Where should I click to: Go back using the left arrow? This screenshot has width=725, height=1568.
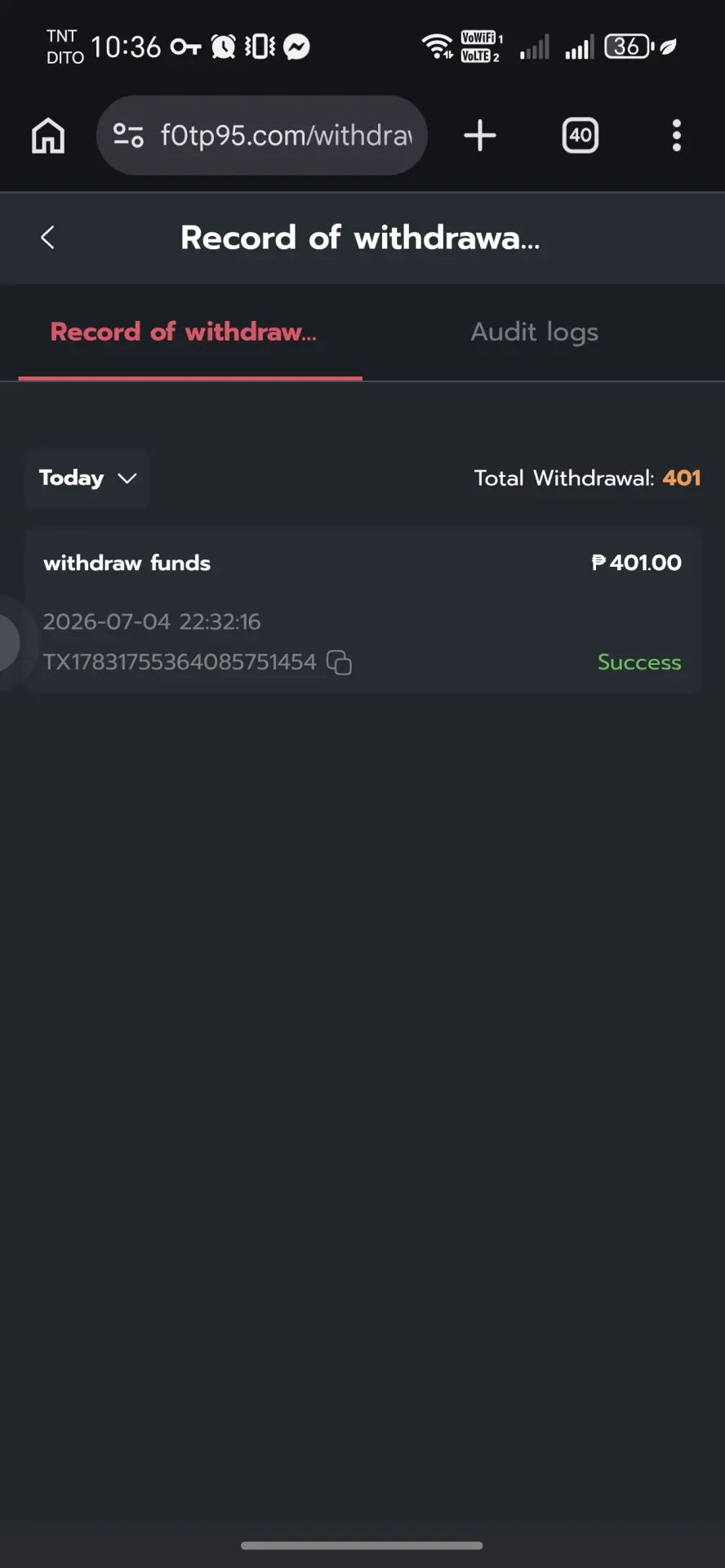coord(47,238)
